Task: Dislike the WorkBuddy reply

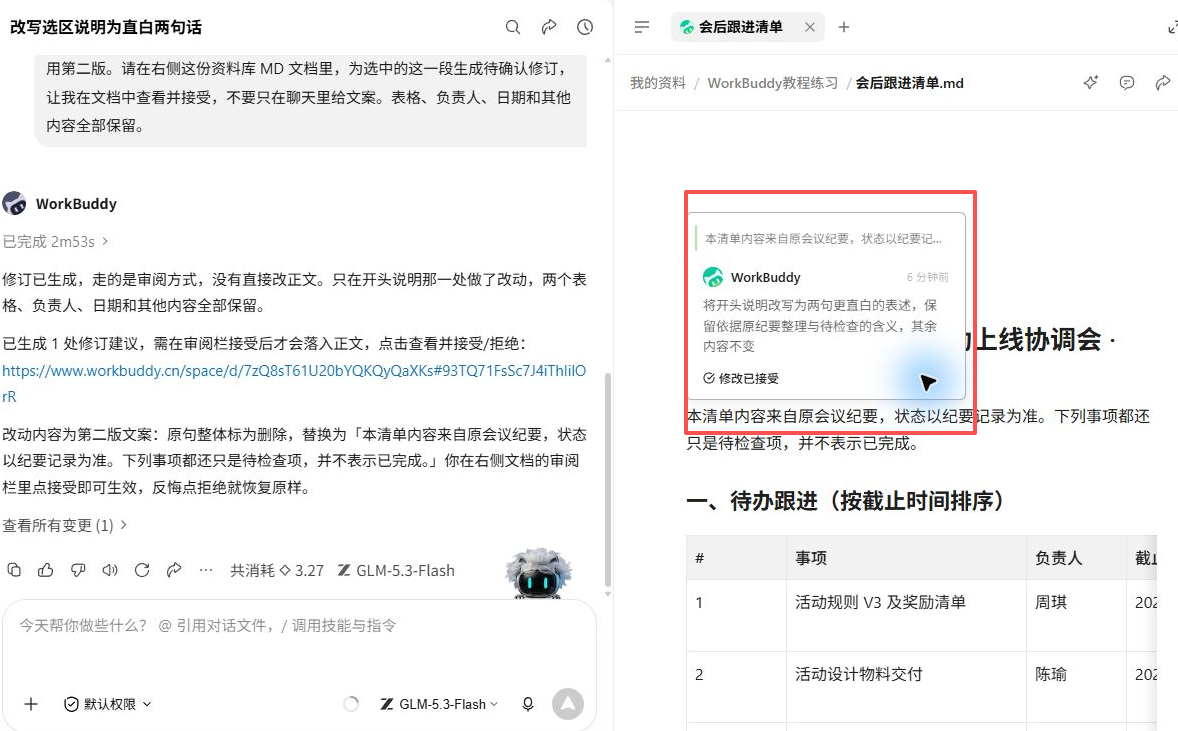Action: [78, 570]
